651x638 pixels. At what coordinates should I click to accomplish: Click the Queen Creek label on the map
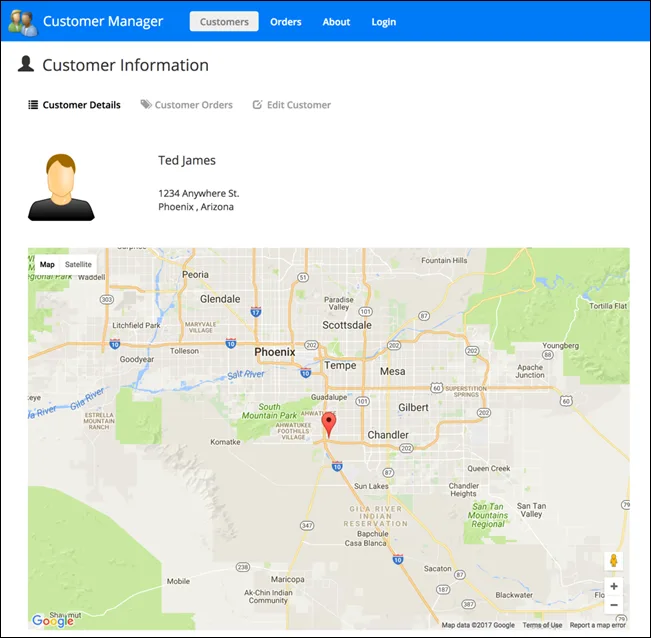[489, 468]
